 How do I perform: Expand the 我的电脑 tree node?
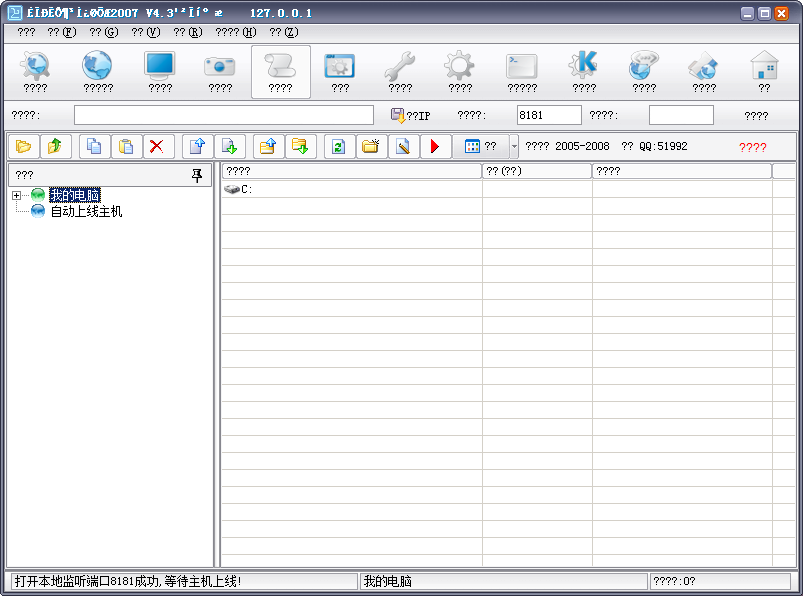tap(17, 195)
